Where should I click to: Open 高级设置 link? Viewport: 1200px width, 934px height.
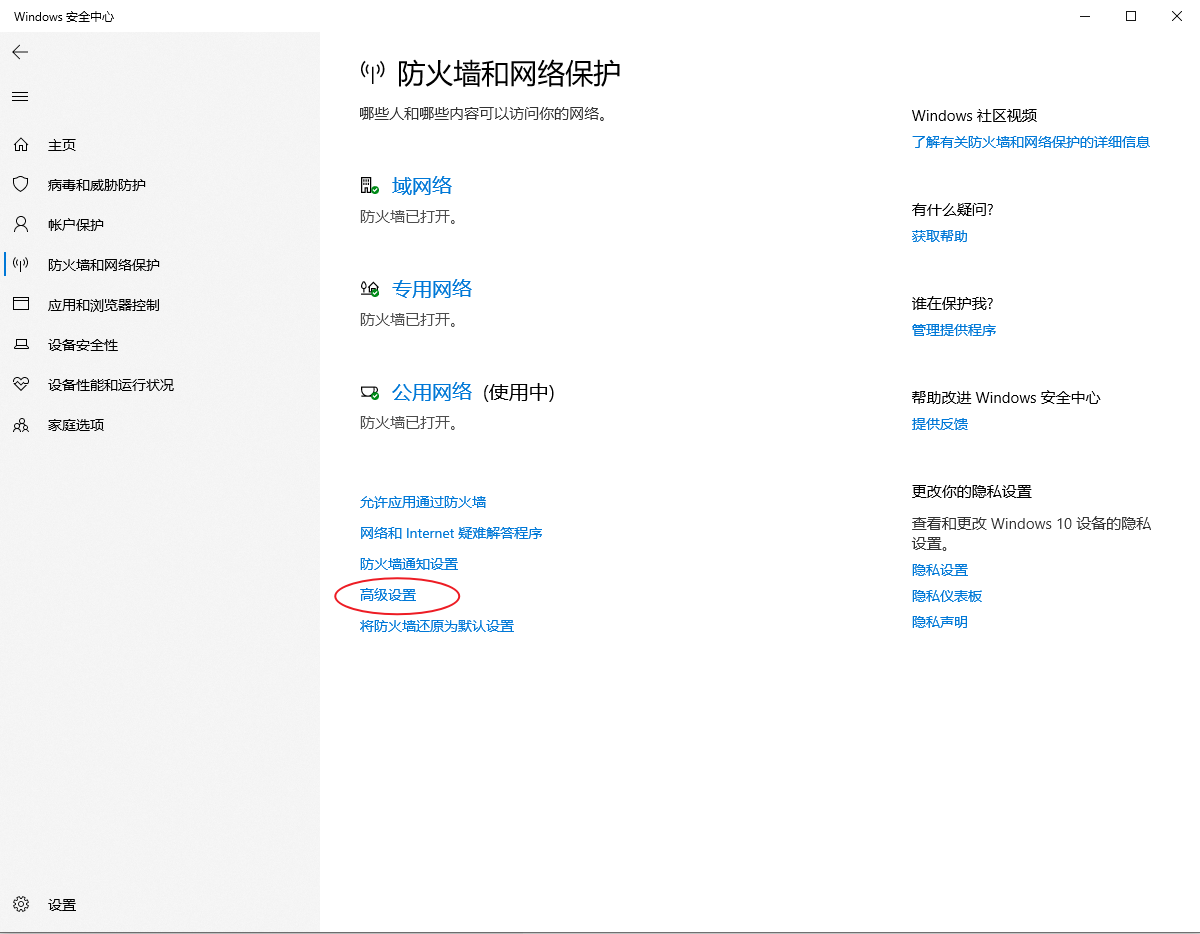pos(388,595)
